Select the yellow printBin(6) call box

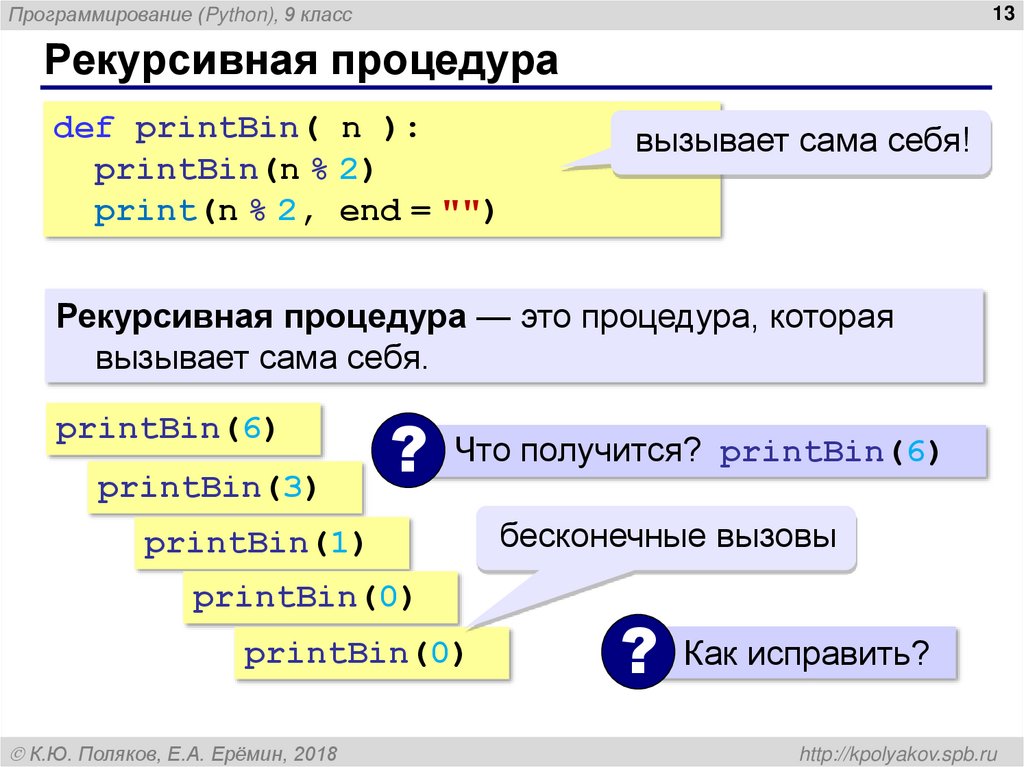(183, 428)
